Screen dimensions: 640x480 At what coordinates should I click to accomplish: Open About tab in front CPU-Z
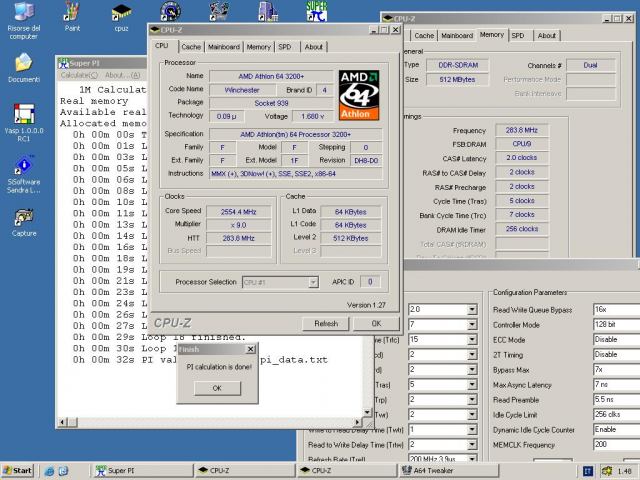coord(313,47)
